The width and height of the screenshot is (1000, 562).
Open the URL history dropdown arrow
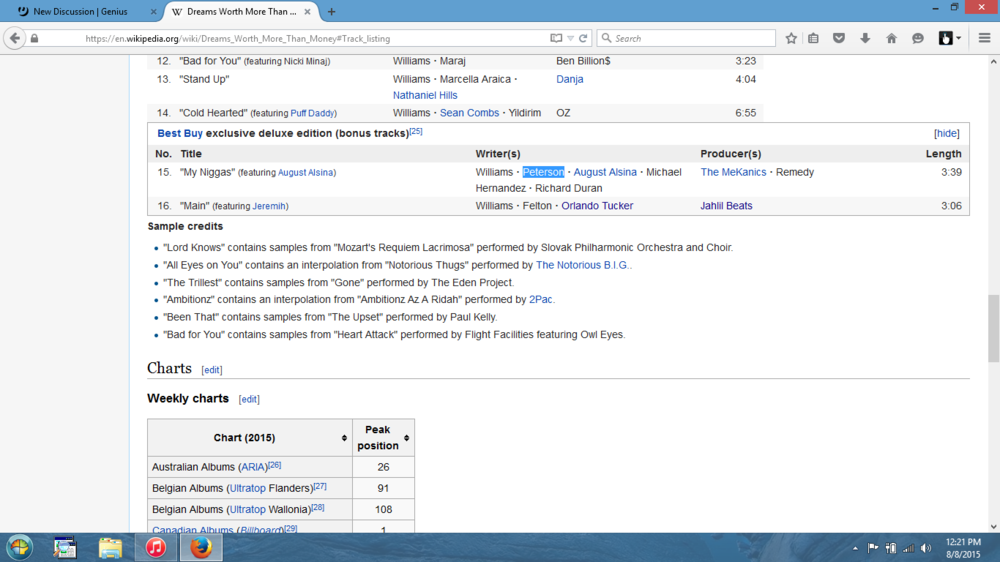coord(571,38)
